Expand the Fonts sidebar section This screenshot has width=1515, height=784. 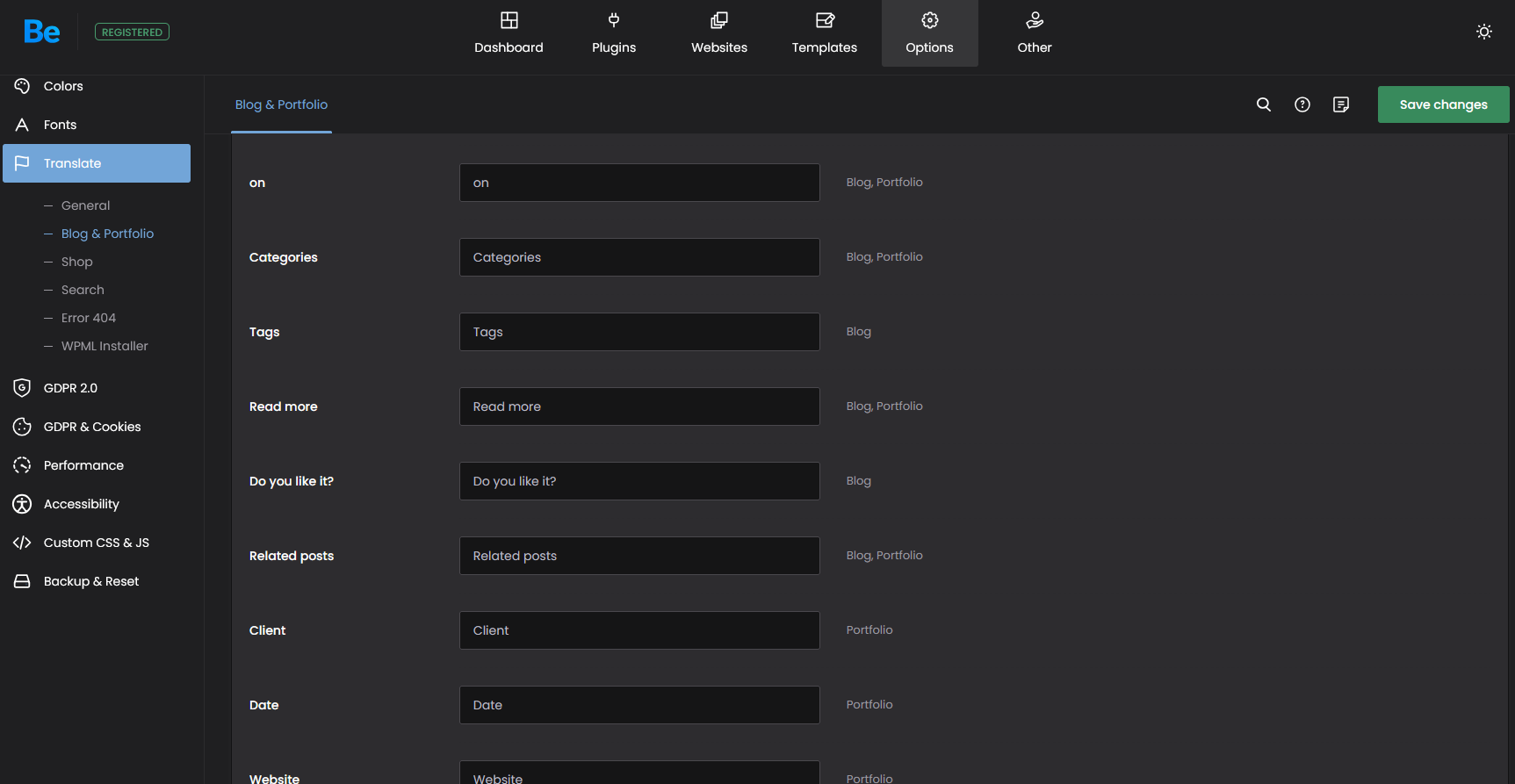pyautogui.click(x=60, y=125)
